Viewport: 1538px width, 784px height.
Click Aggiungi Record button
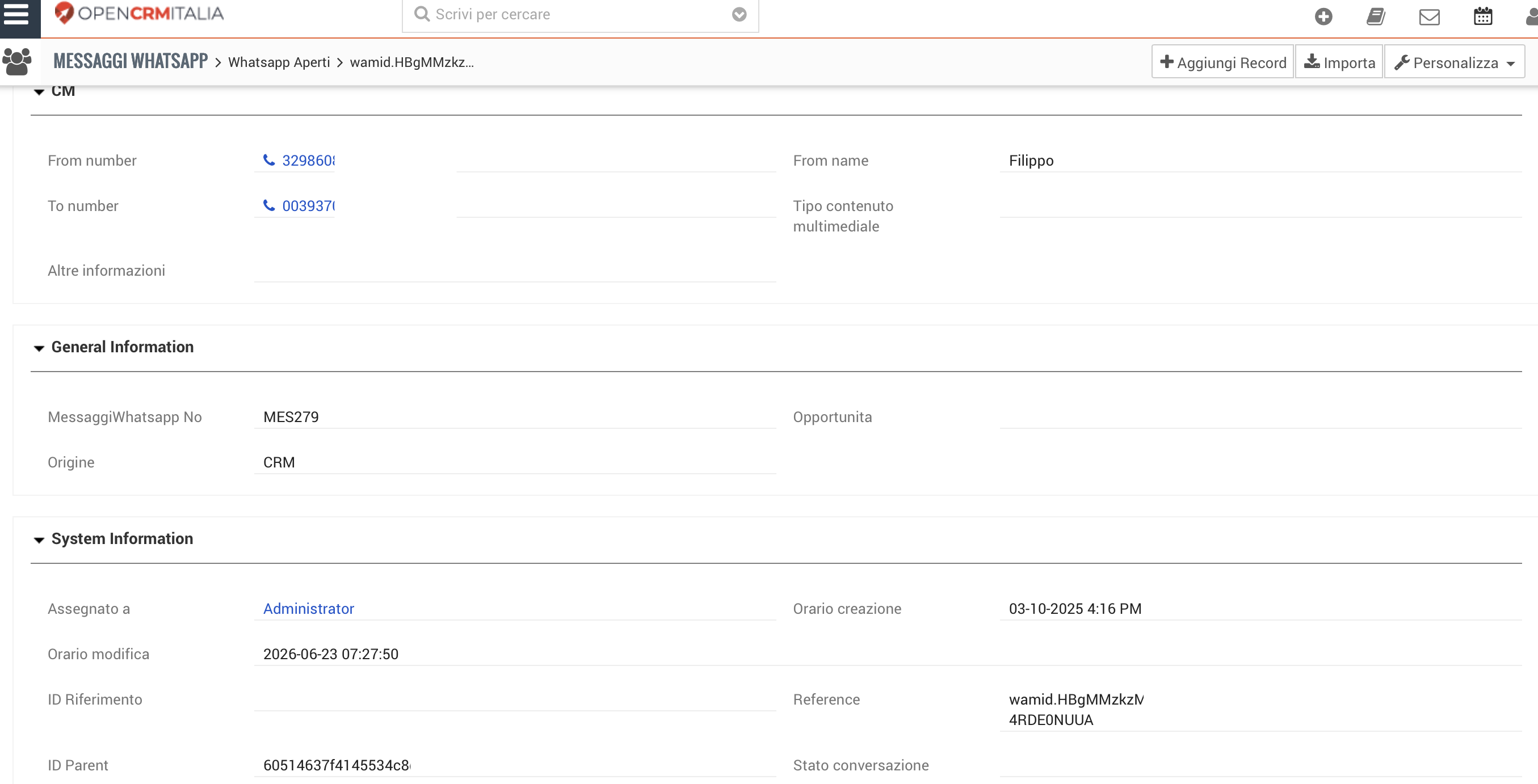coord(1222,62)
